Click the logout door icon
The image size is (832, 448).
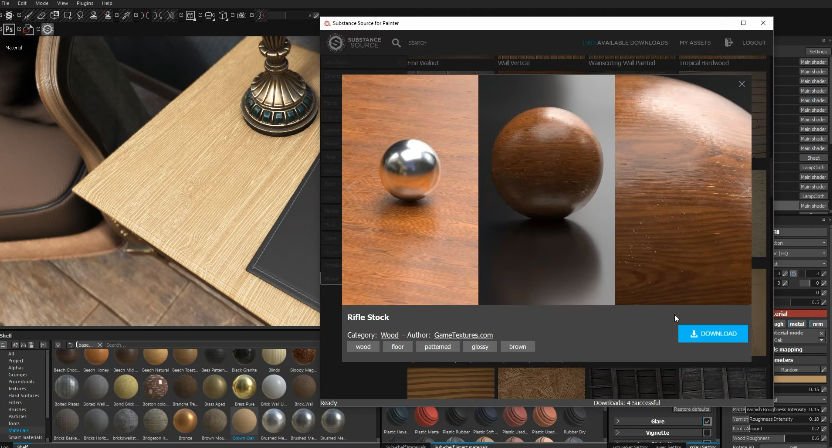(x=729, y=42)
